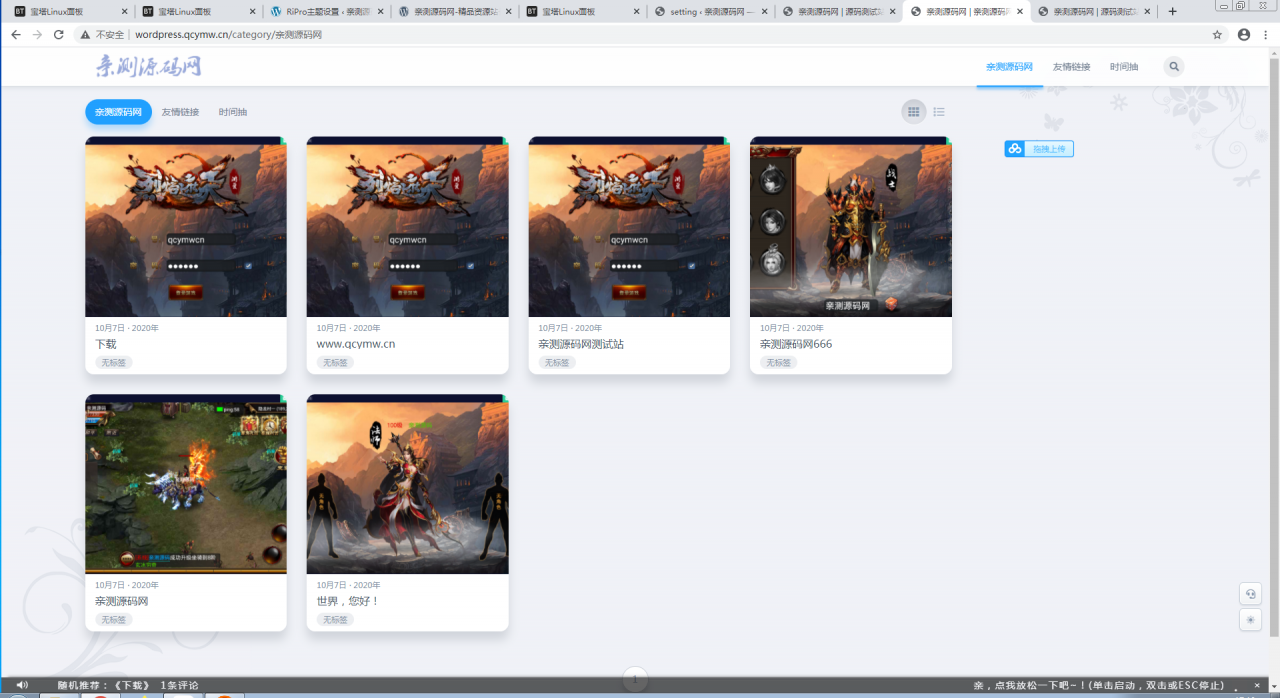1280x698 pixels.
Task: Click the upper floating button at right edge
Action: pyautogui.click(x=1250, y=594)
